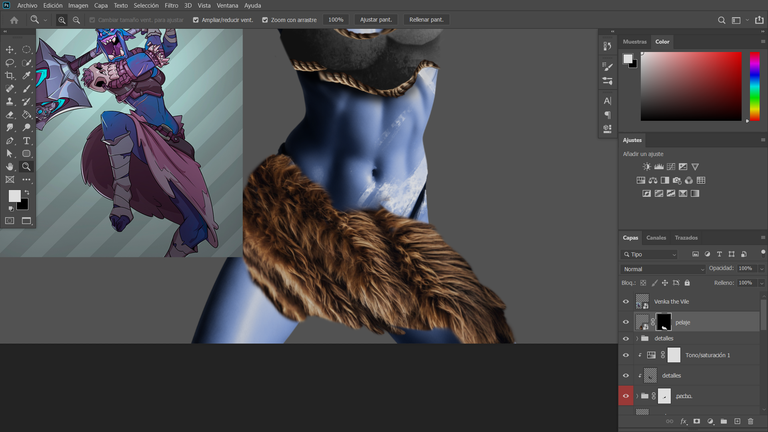Select the Hand tool
The height and width of the screenshot is (432, 768).
[x=10, y=167]
